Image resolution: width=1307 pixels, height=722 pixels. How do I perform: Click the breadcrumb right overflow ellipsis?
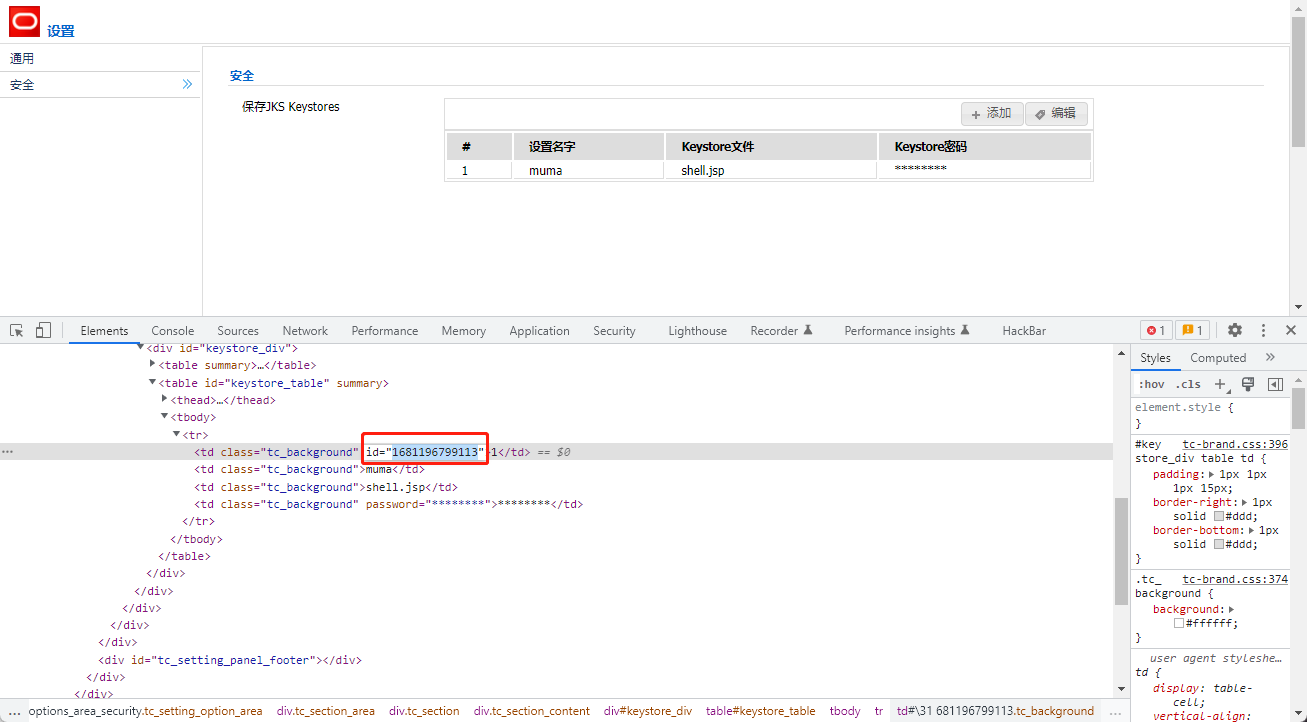click(x=1116, y=711)
